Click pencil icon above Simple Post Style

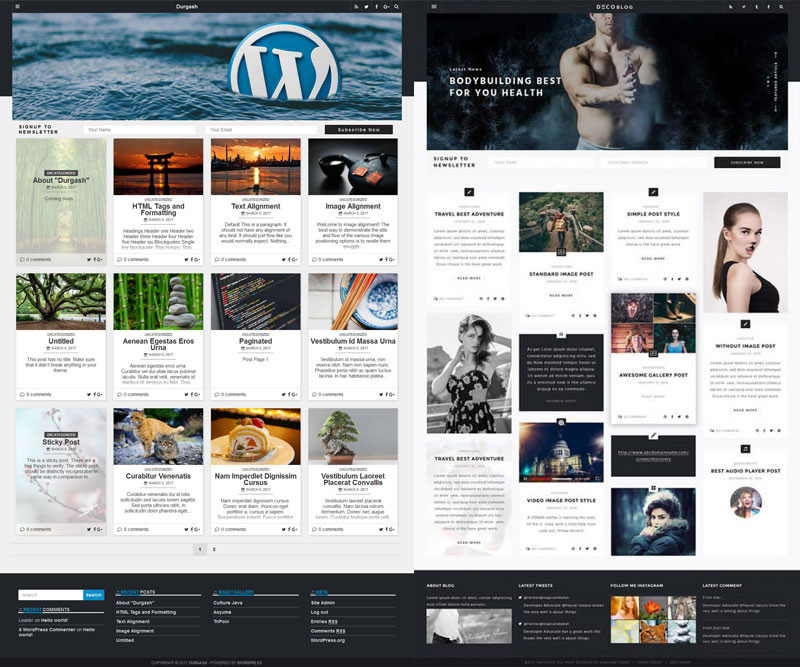(653, 192)
